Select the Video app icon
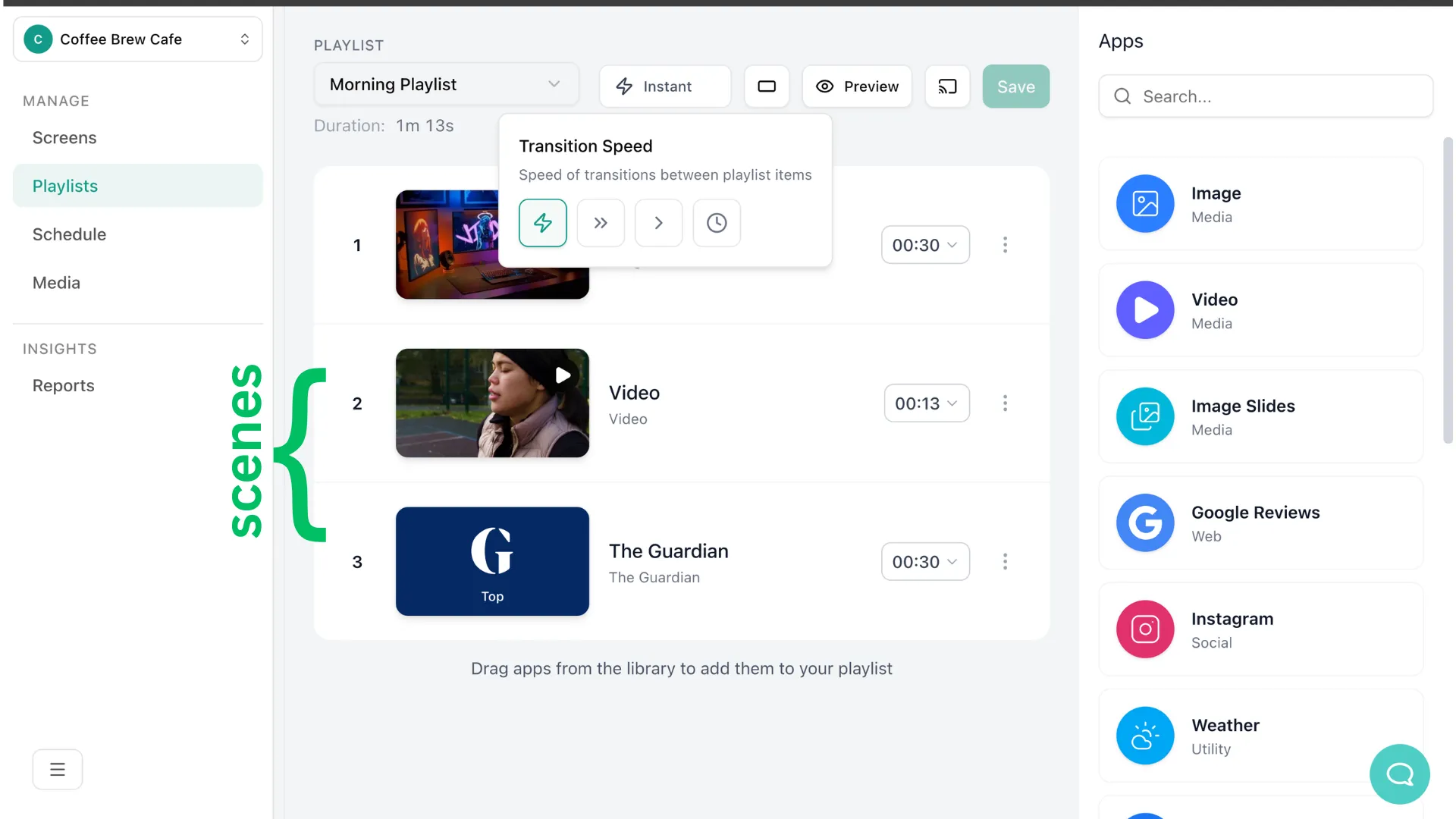Screen dimensions: 1456x819 tap(1145, 310)
